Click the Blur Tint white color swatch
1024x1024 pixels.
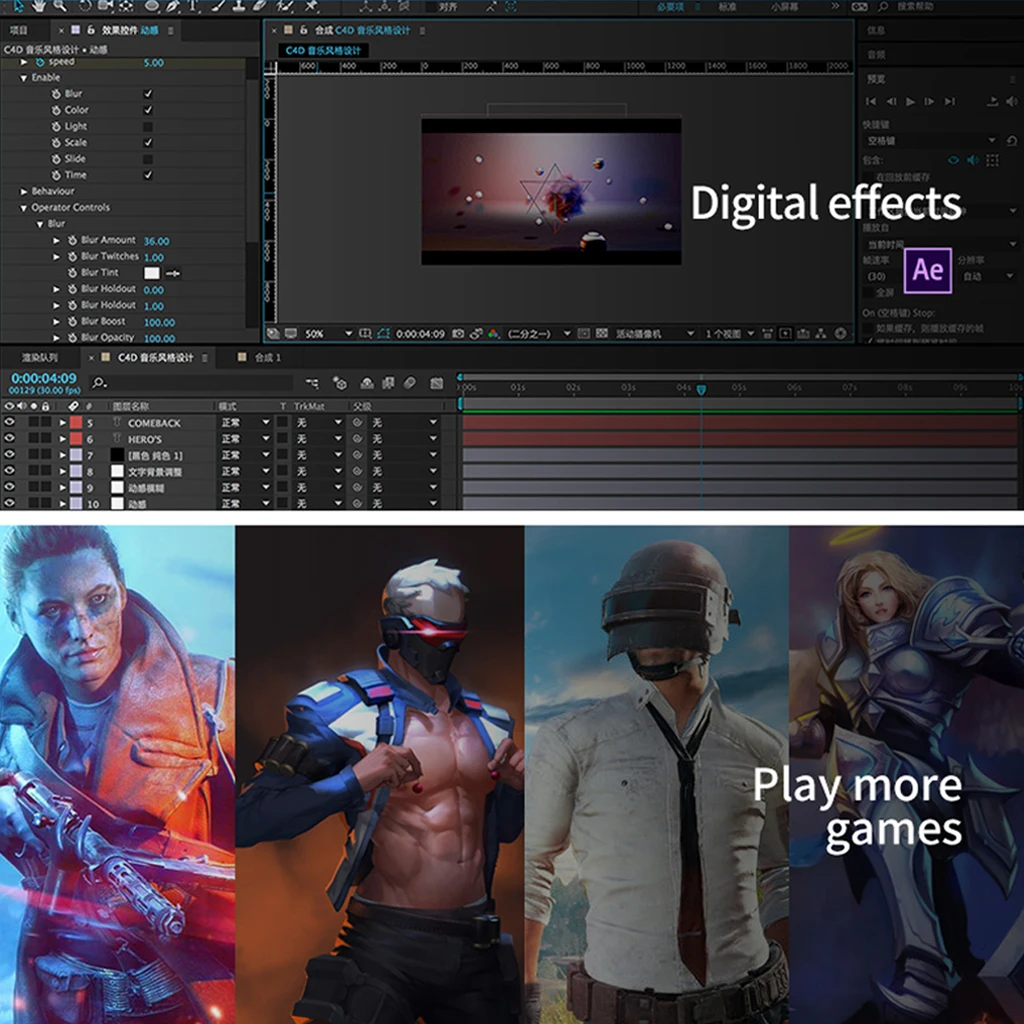152,273
